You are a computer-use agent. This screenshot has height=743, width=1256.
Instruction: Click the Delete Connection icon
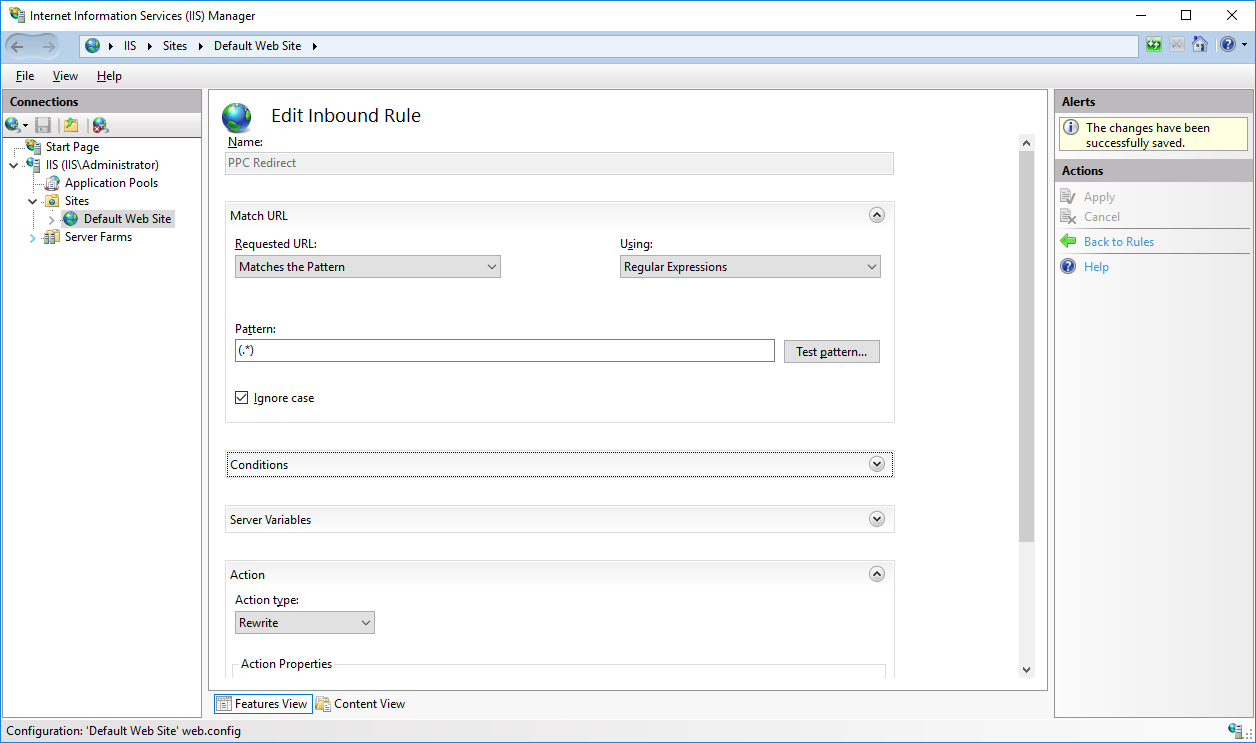[x=100, y=125]
